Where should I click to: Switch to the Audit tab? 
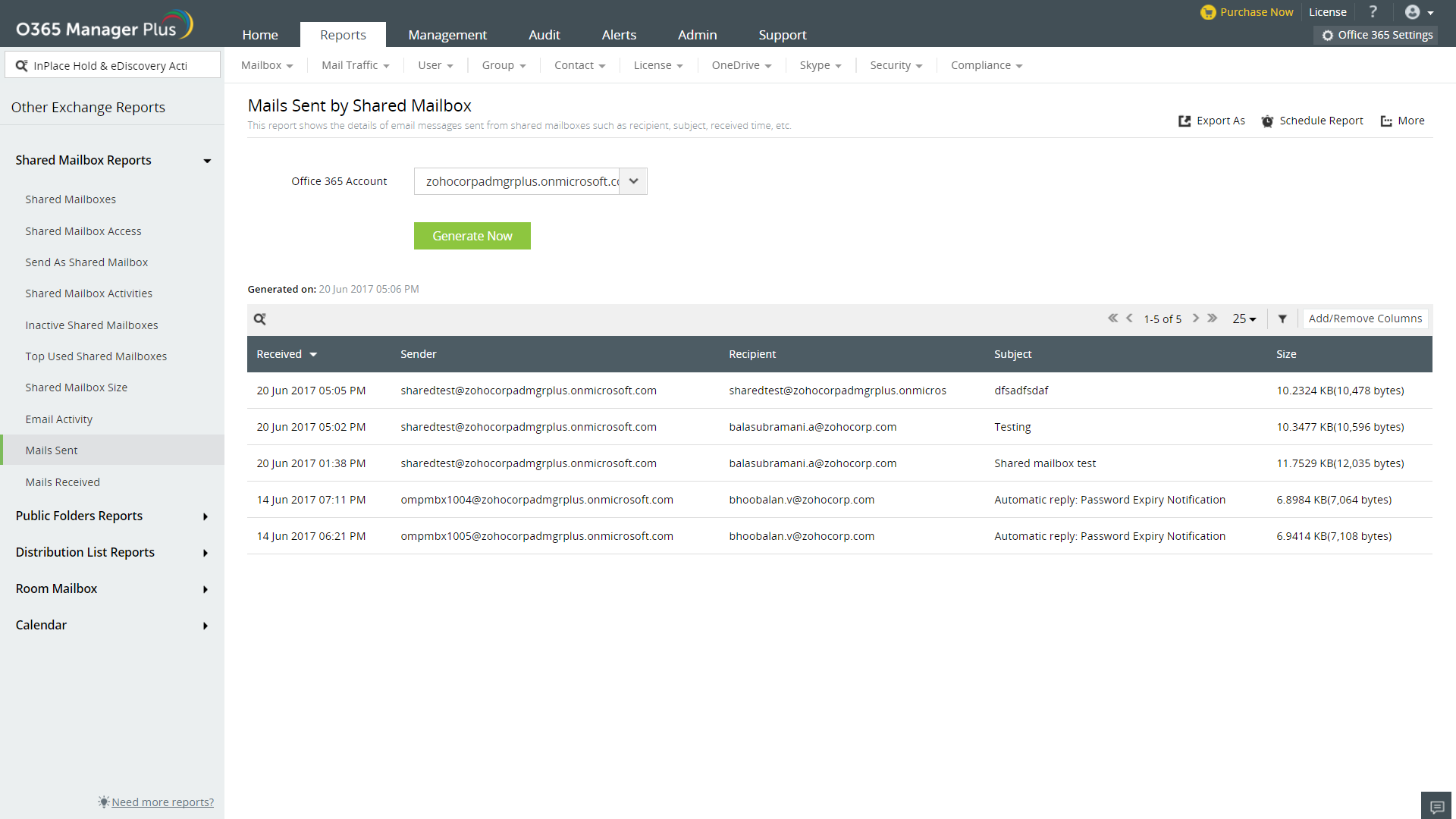click(x=544, y=35)
